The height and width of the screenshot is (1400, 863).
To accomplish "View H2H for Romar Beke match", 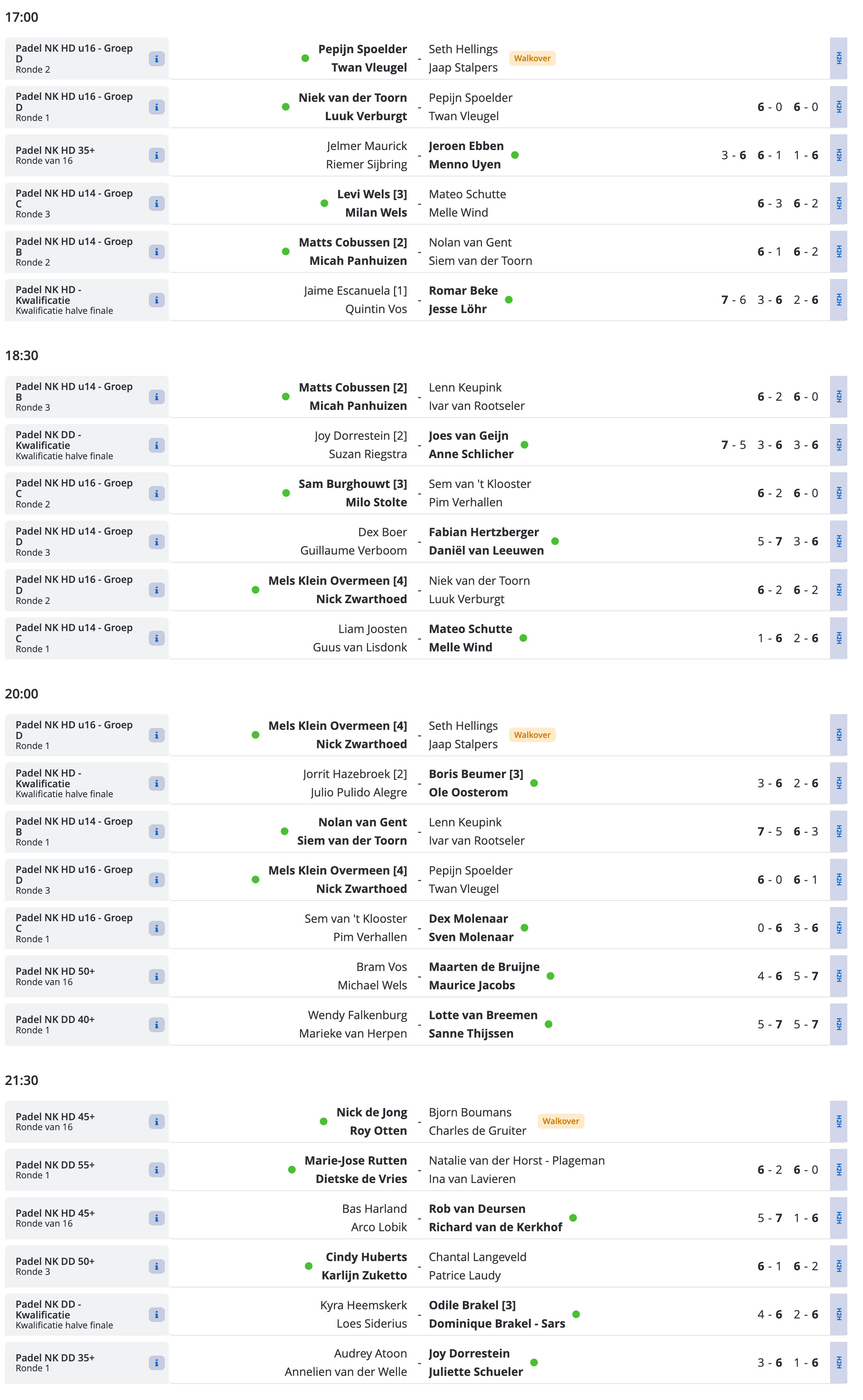I will click(x=839, y=300).
